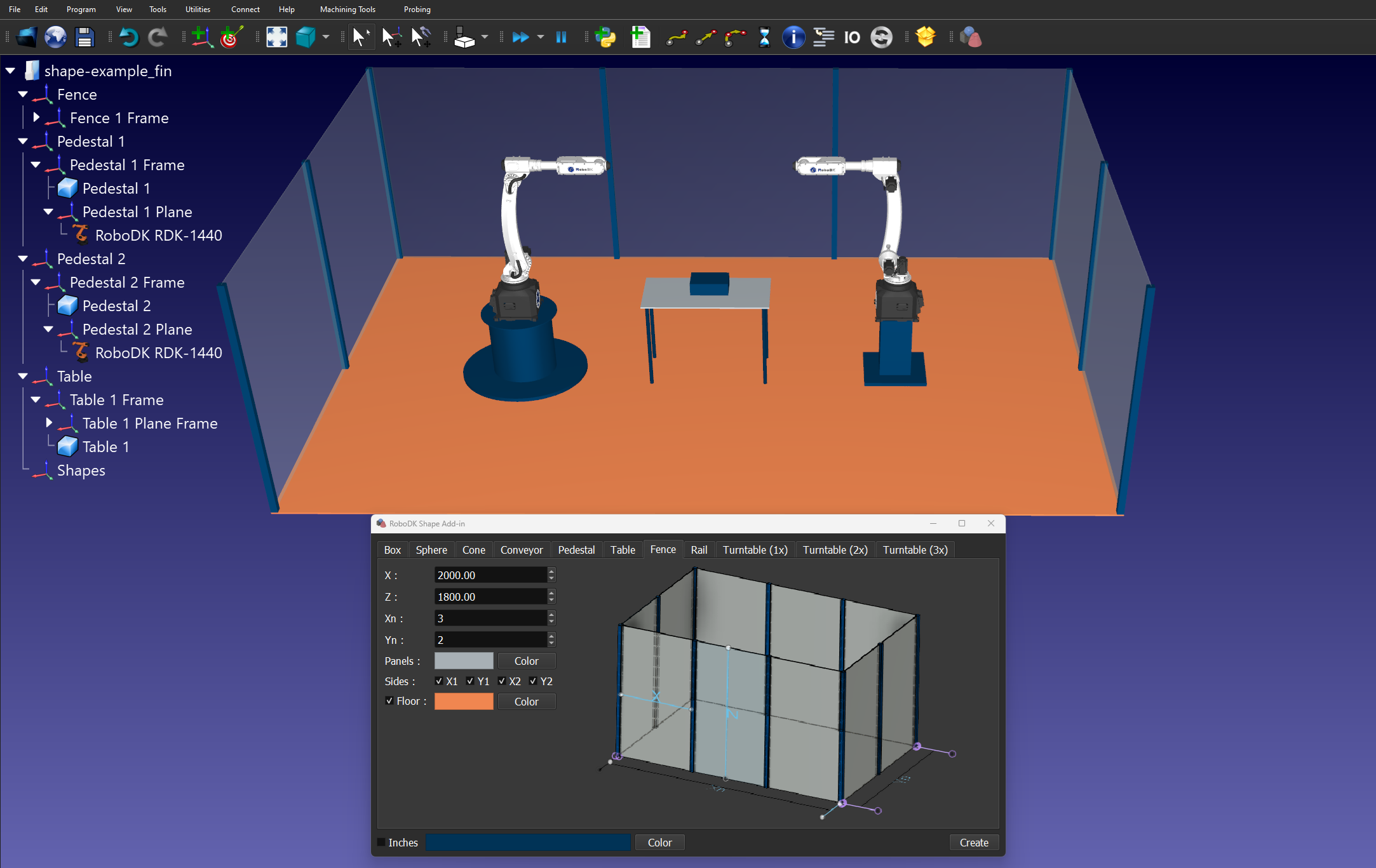
Task: Click the gray Panels color swatch
Action: pos(464,661)
